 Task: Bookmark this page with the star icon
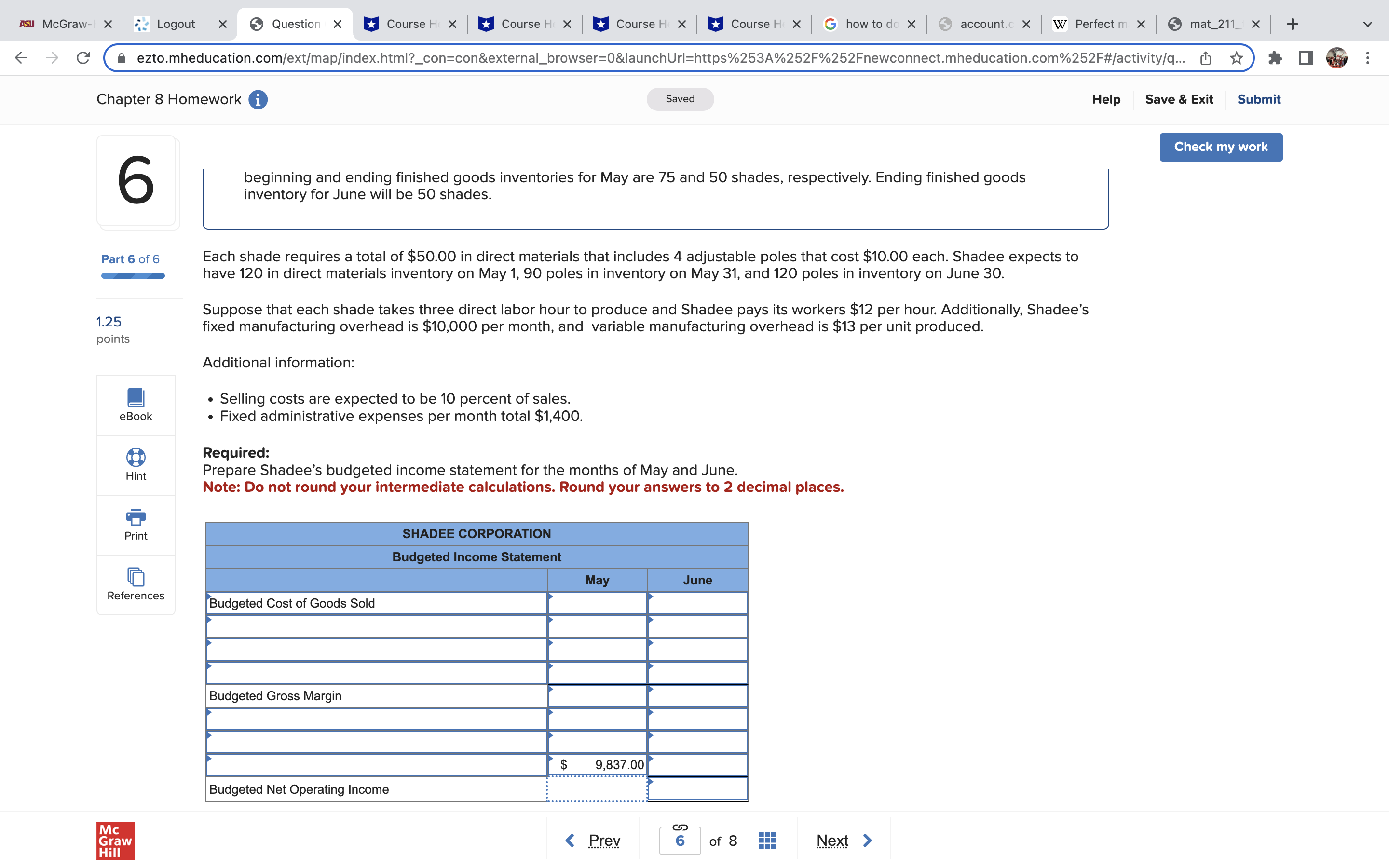(x=1237, y=57)
